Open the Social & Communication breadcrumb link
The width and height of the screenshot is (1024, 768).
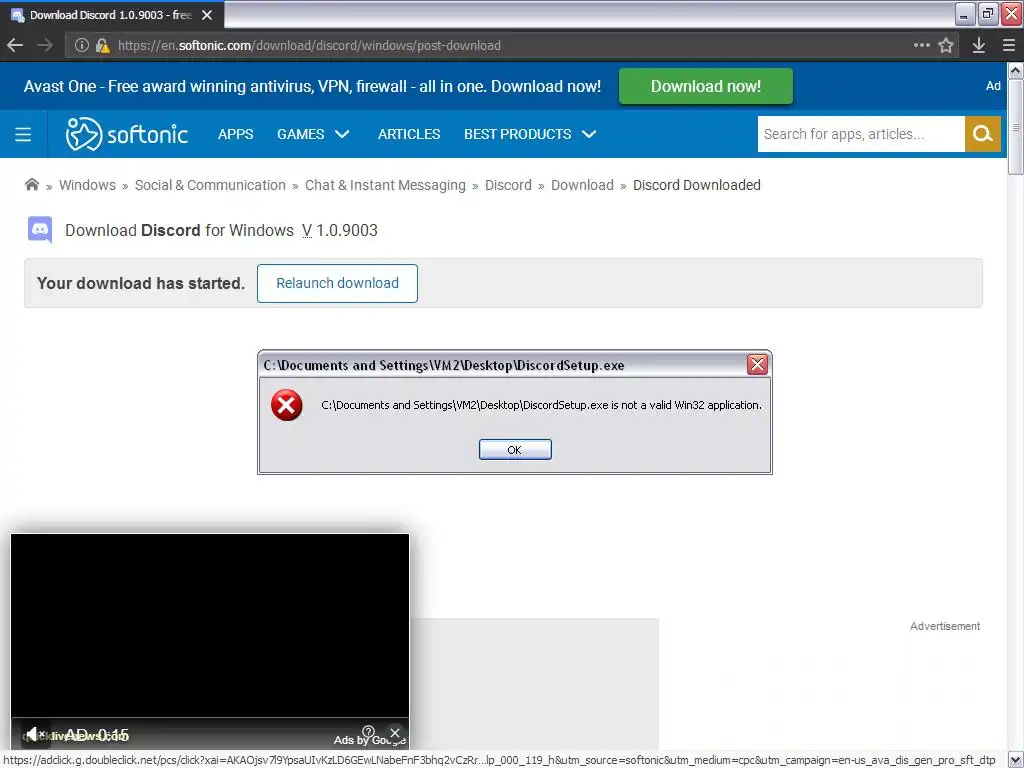[210, 185]
